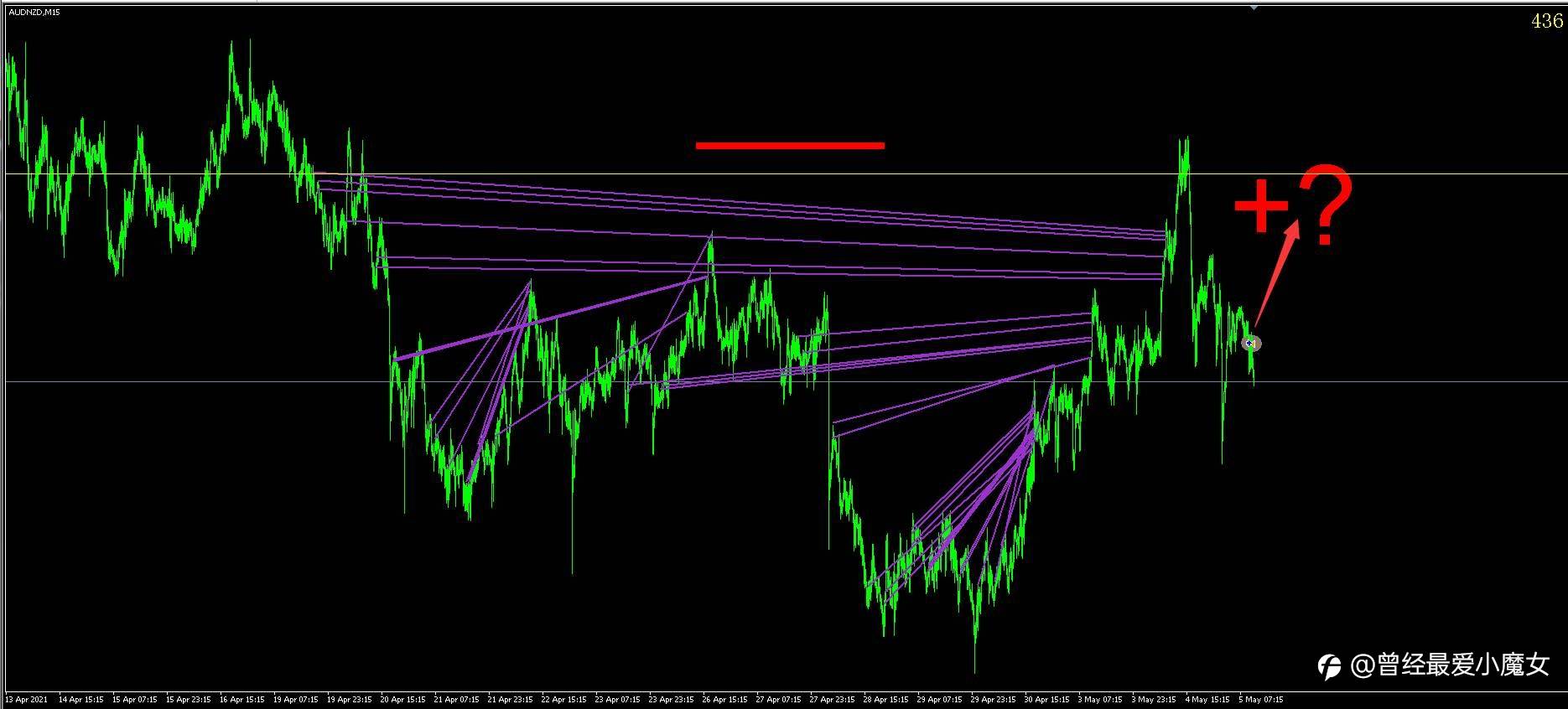Click the 14 Apr 15:15 time label
The height and width of the screenshot is (709, 1568).
pos(80,699)
